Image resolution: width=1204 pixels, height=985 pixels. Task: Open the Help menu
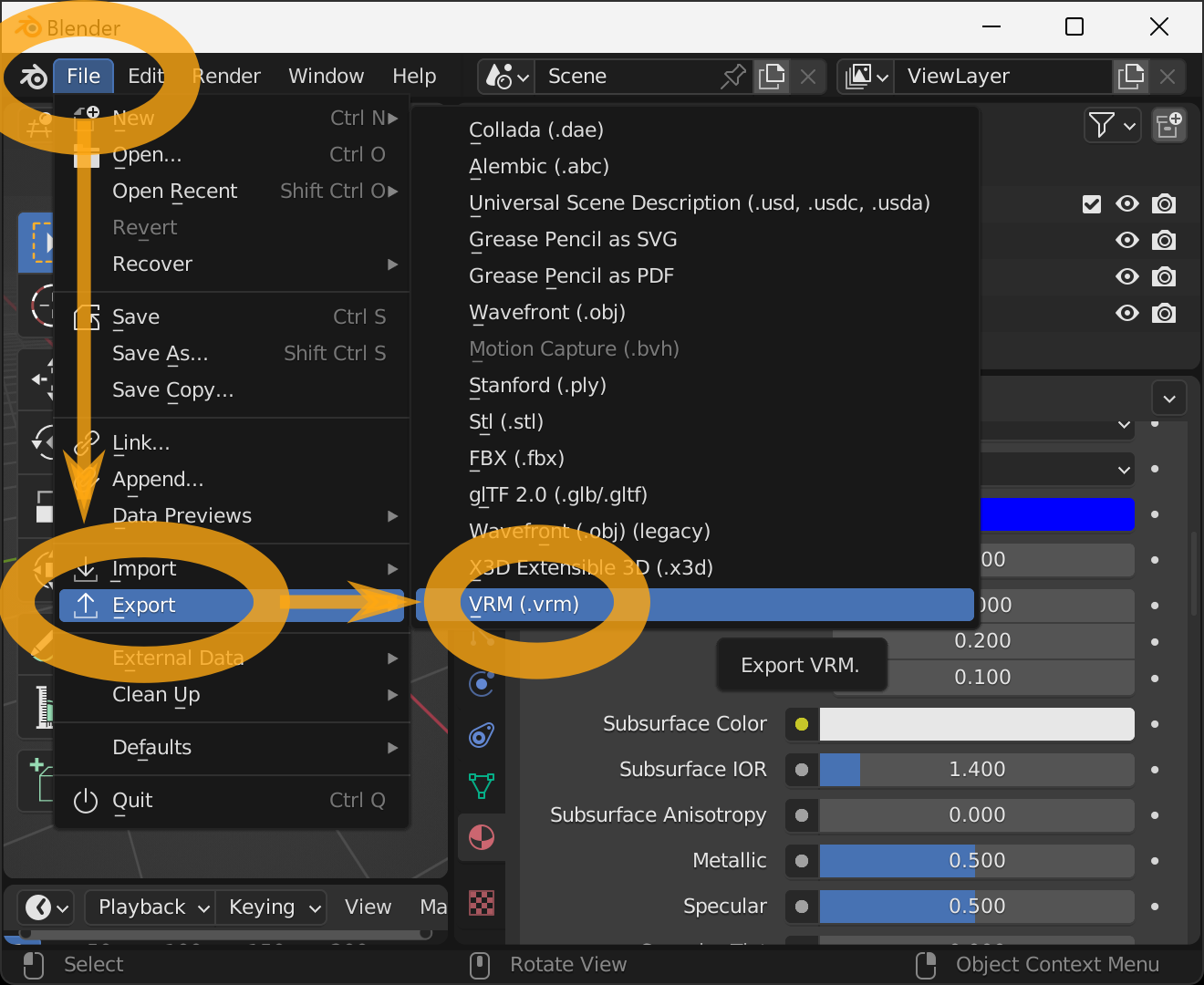[x=414, y=77]
